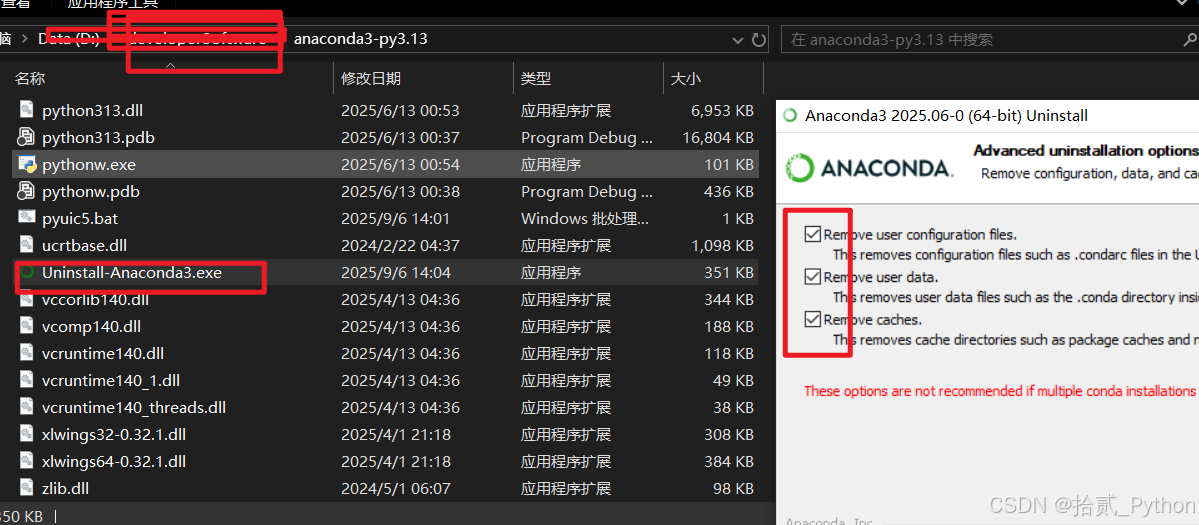1199x525 pixels.
Task: Click the zlib.dll file icon
Action: [26, 488]
